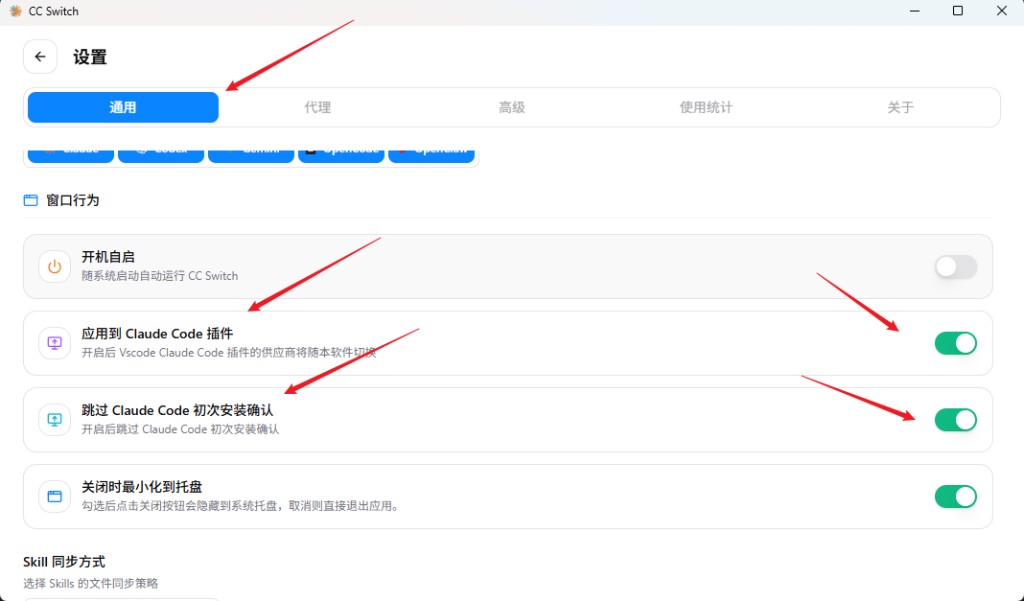Viewport: 1024px width, 601px height.
Task: Disable the 跳过 Claude Code 初次安装确认 toggle
Action: pyautogui.click(x=955, y=420)
